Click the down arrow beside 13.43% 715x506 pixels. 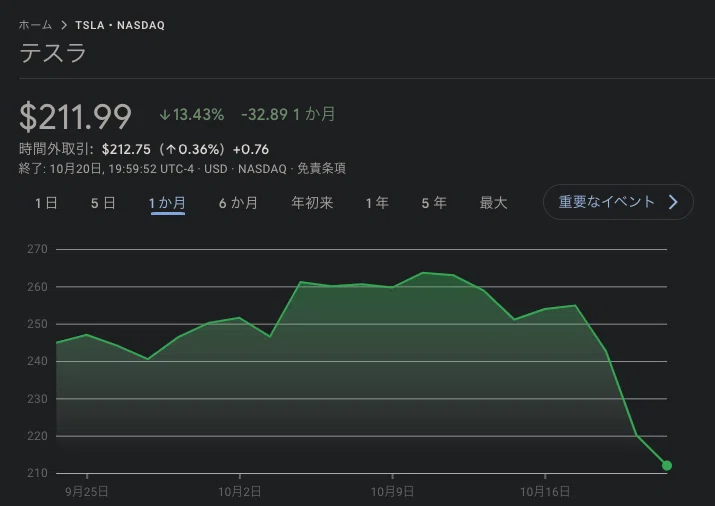pyautogui.click(x=165, y=115)
